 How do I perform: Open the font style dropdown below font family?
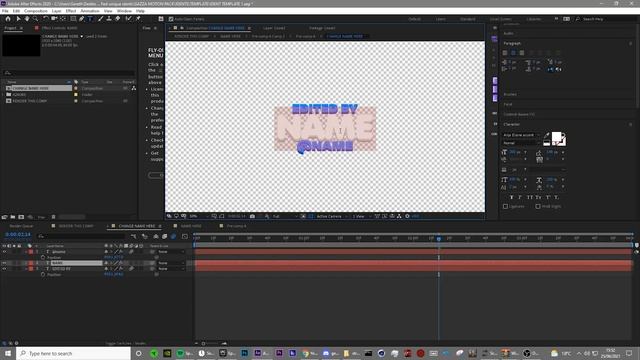click(x=521, y=143)
